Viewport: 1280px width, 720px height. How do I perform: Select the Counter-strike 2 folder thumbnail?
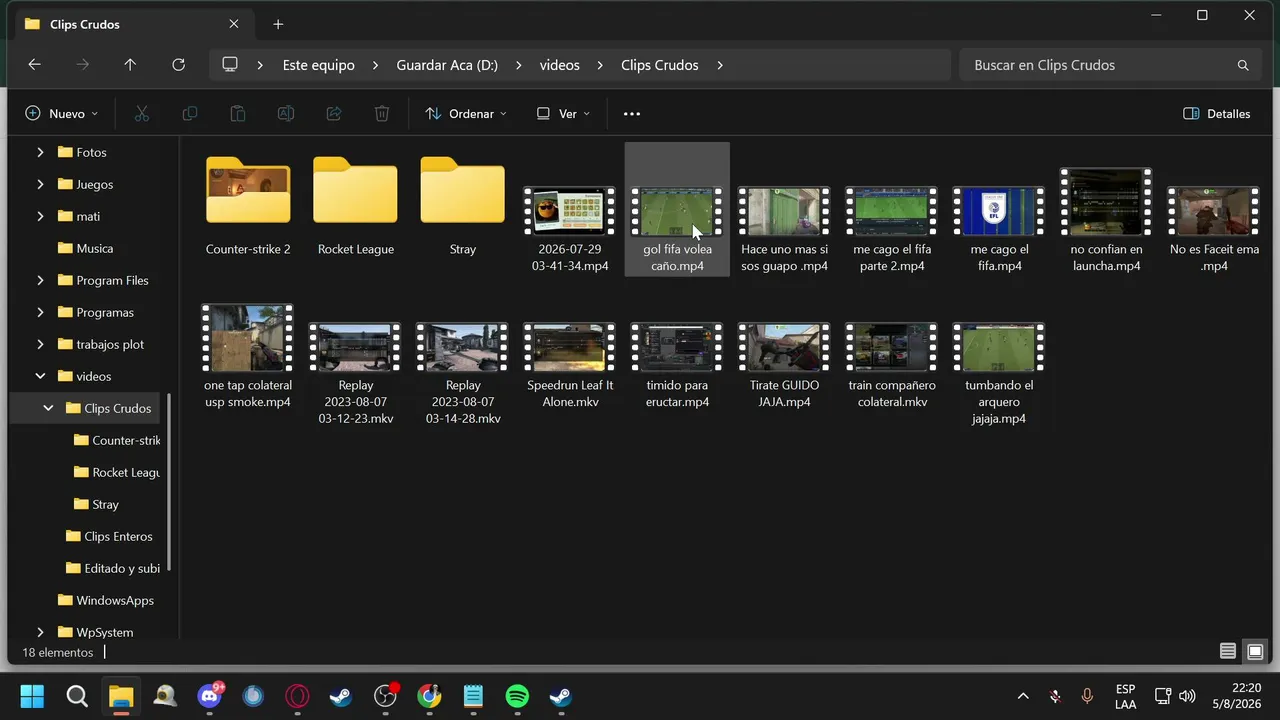click(x=248, y=206)
